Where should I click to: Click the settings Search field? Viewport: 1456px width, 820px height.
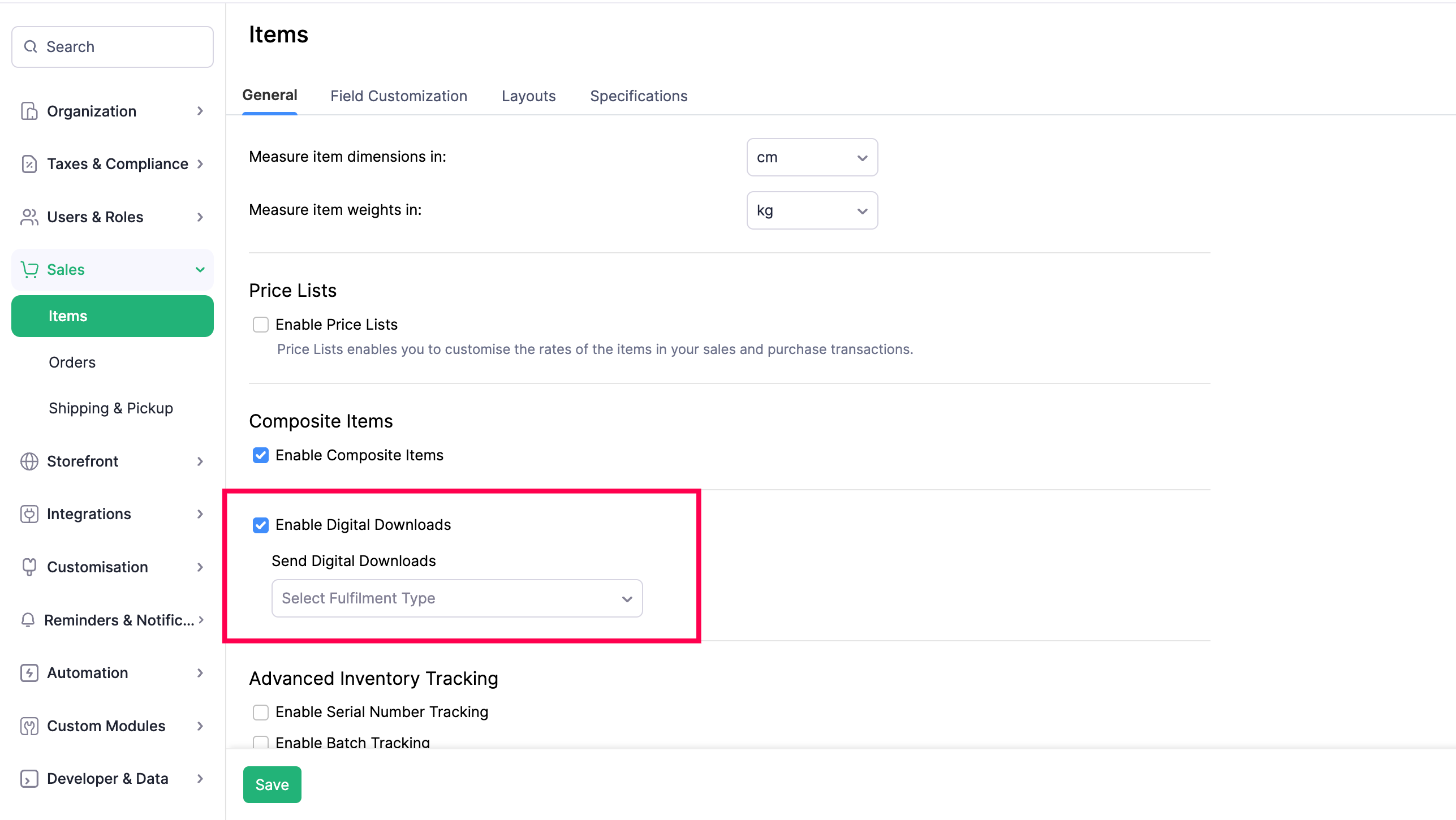[113, 47]
